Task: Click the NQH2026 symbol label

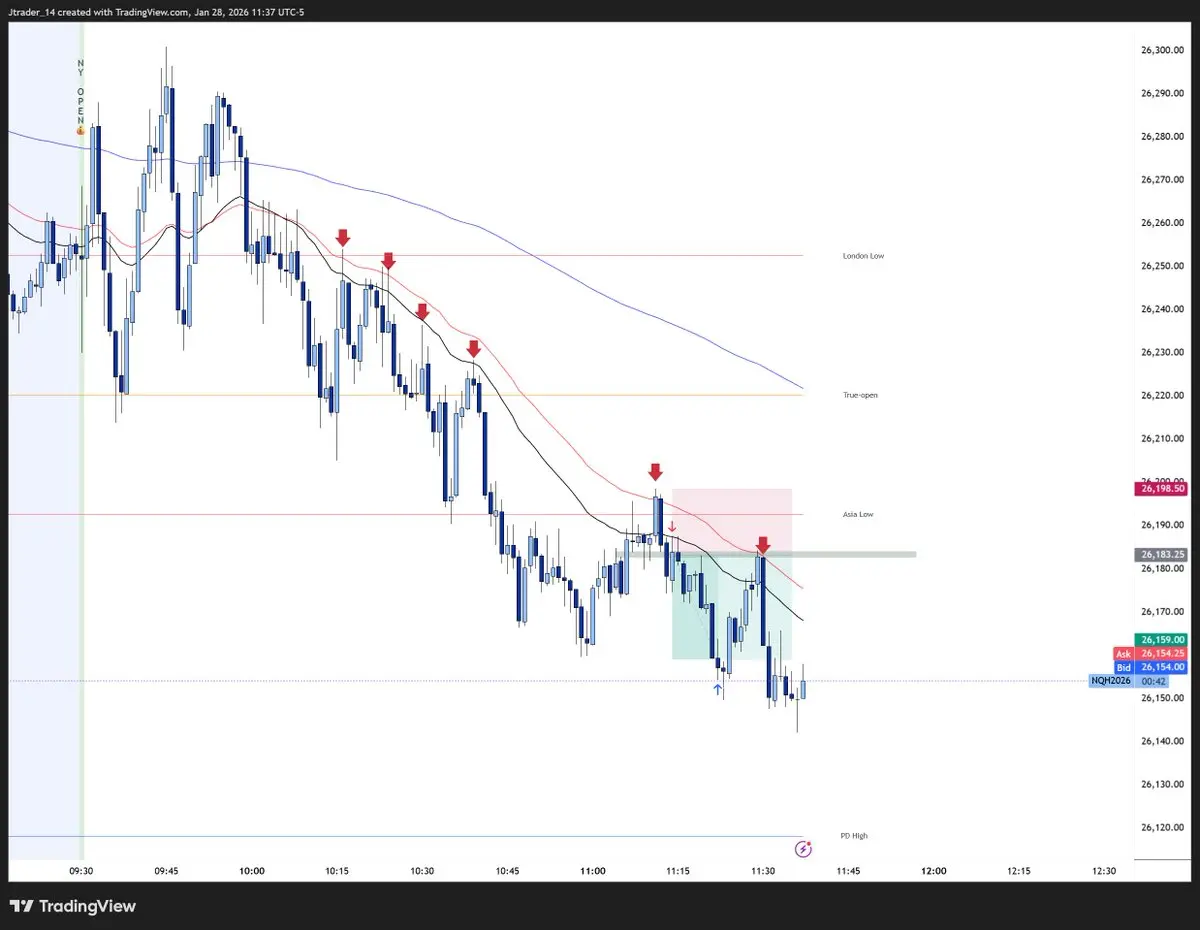Action: (x=1111, y=681)
